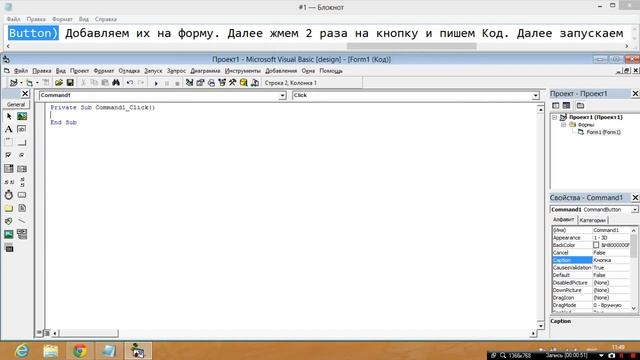This screenshot has width=640, height=360.
Task: Select the OptionButton control tool
Action: tap(22, 156)
